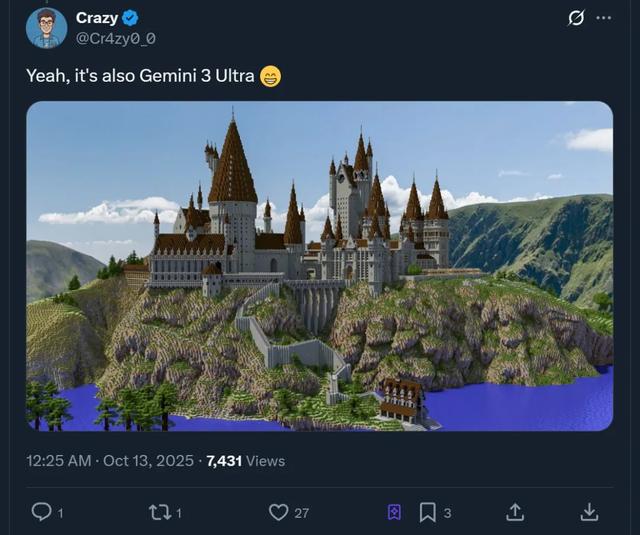Click the bookmark count 3

(448, 513)
